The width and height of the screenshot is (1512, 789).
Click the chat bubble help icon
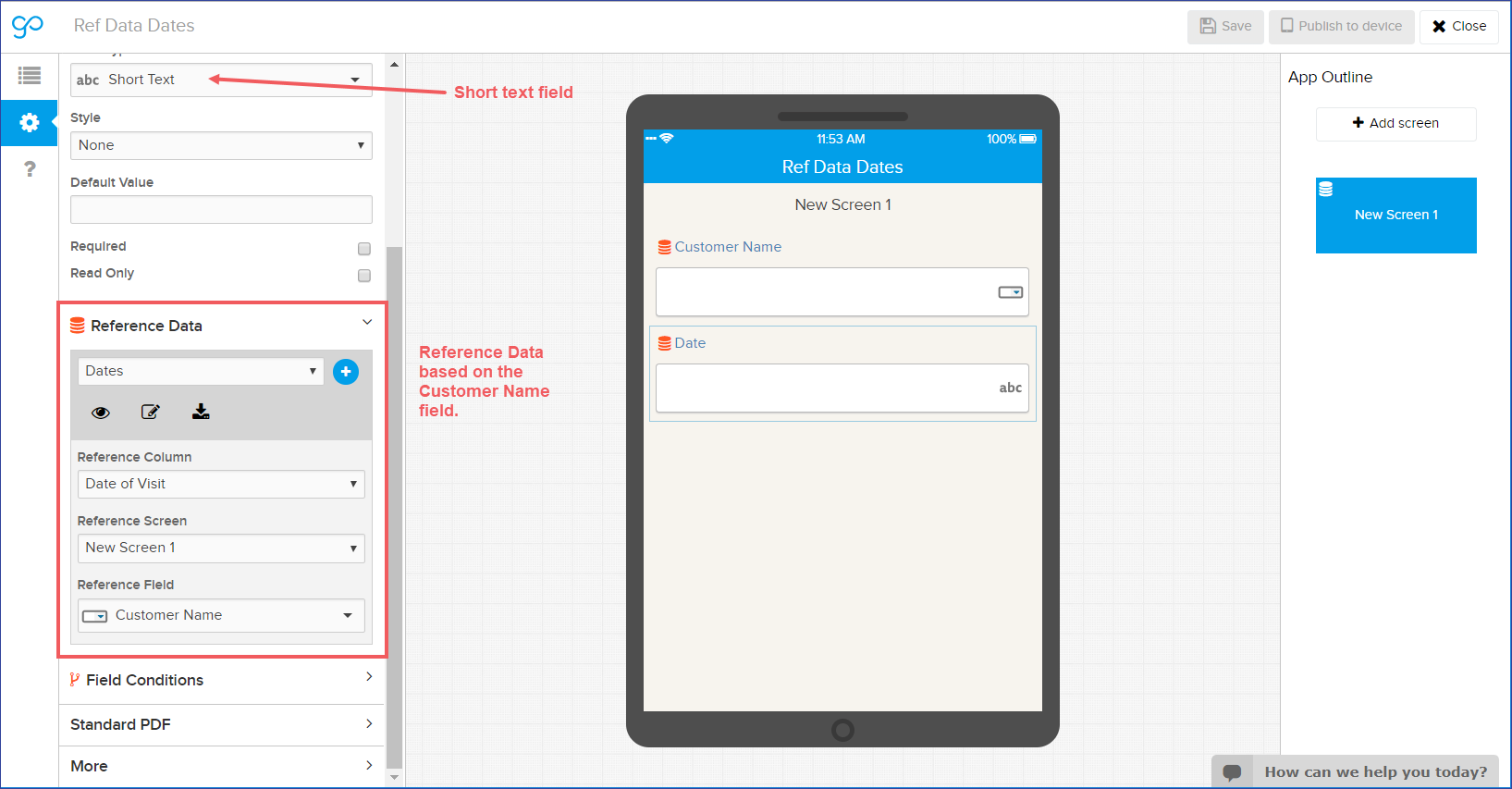[1232, 772]
